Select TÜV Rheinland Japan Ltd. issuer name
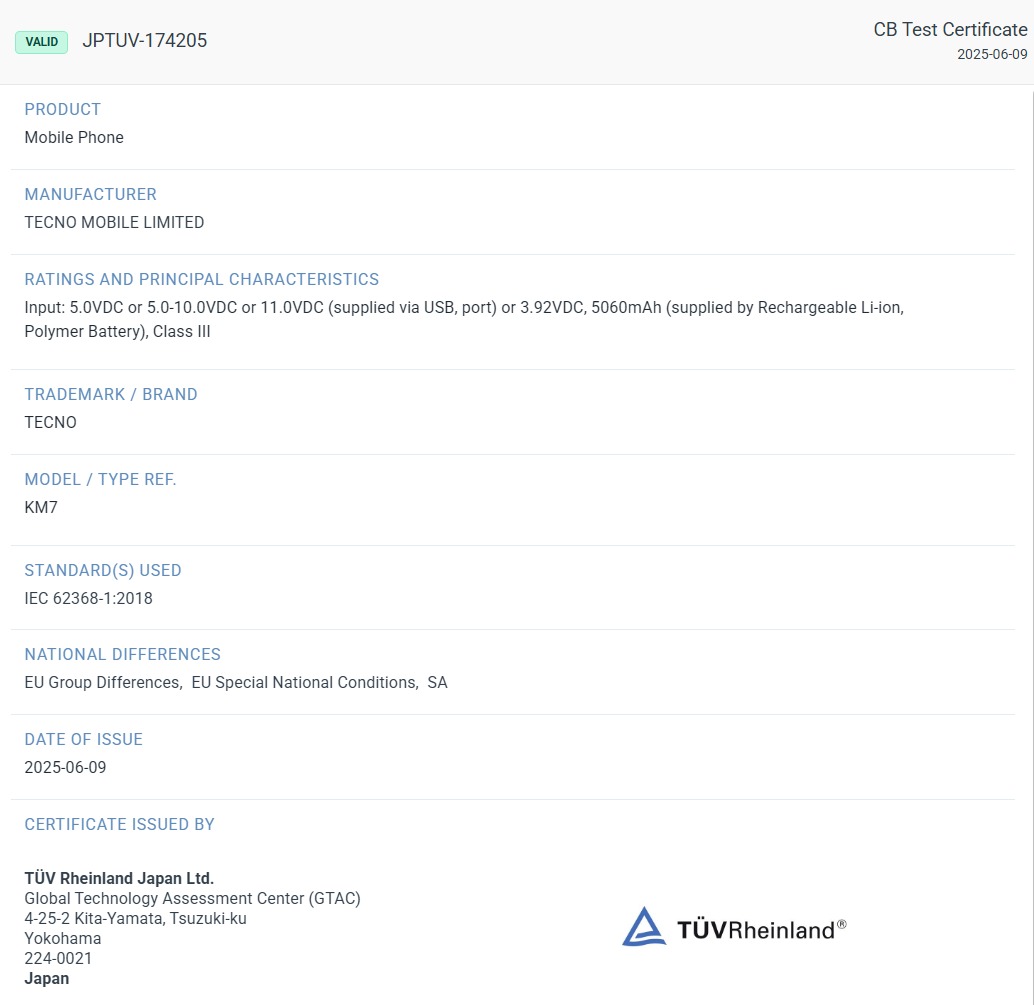 [119, 878]
